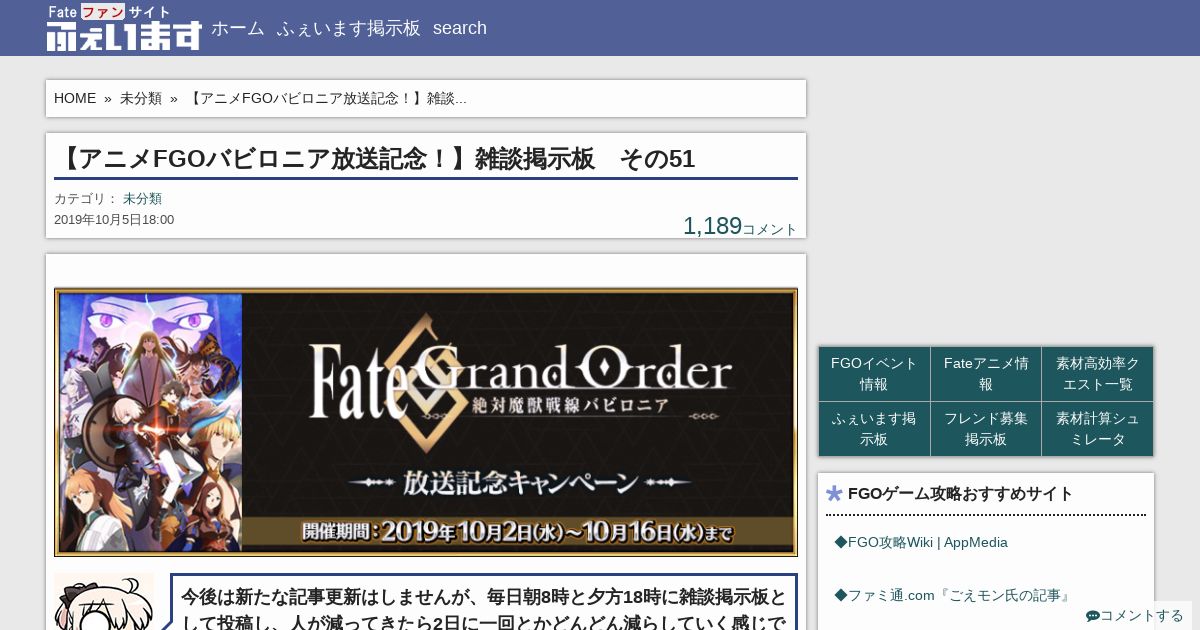Click the character avatar beside the post text
Image resolution: width=1200 pixels, height=630 pixels.
click(x=104, y=601)
